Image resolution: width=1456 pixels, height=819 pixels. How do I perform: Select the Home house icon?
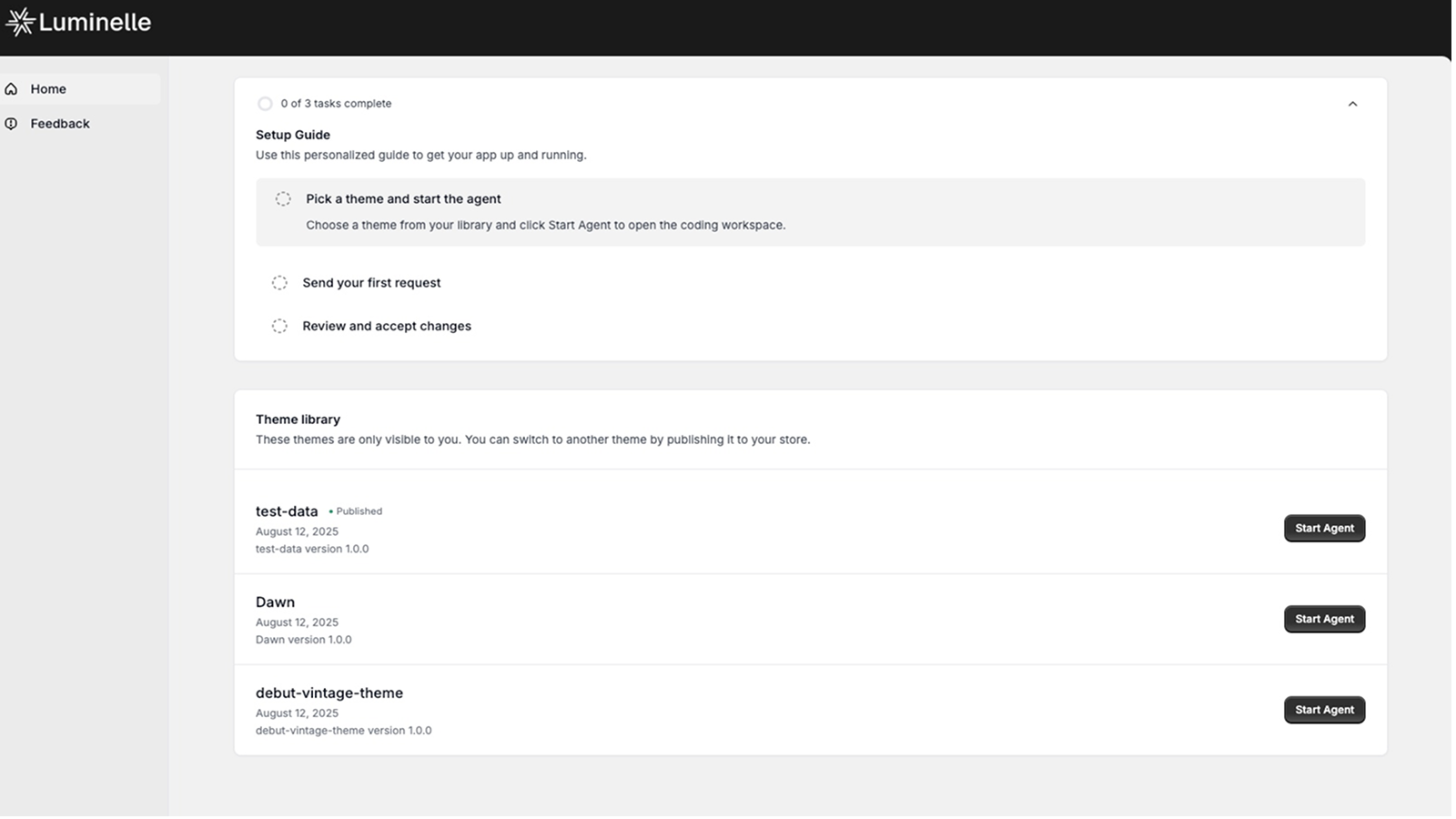click(11, 88)
